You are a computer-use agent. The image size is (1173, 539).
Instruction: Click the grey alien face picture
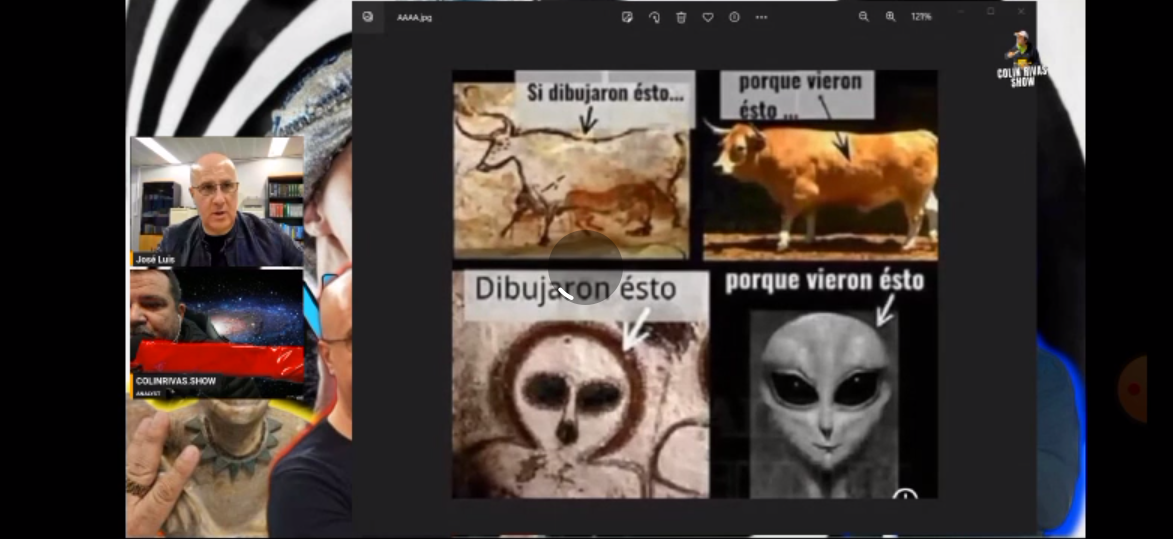[x=824, y=404]
